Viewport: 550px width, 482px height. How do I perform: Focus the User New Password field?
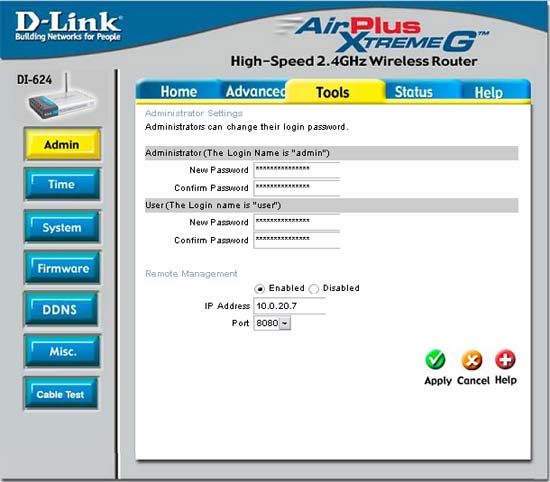click(x=297, y=222)
